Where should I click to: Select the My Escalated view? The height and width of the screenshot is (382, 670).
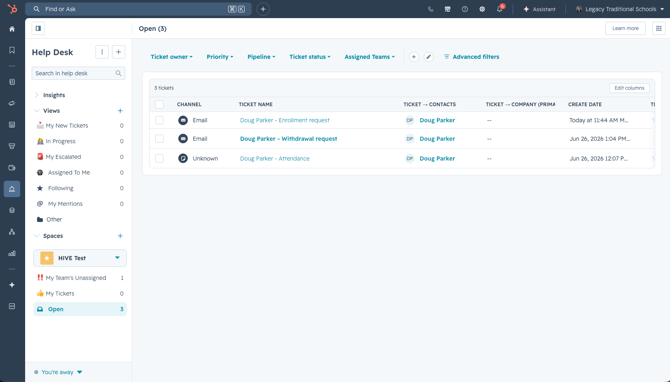(x=80, y=157)
